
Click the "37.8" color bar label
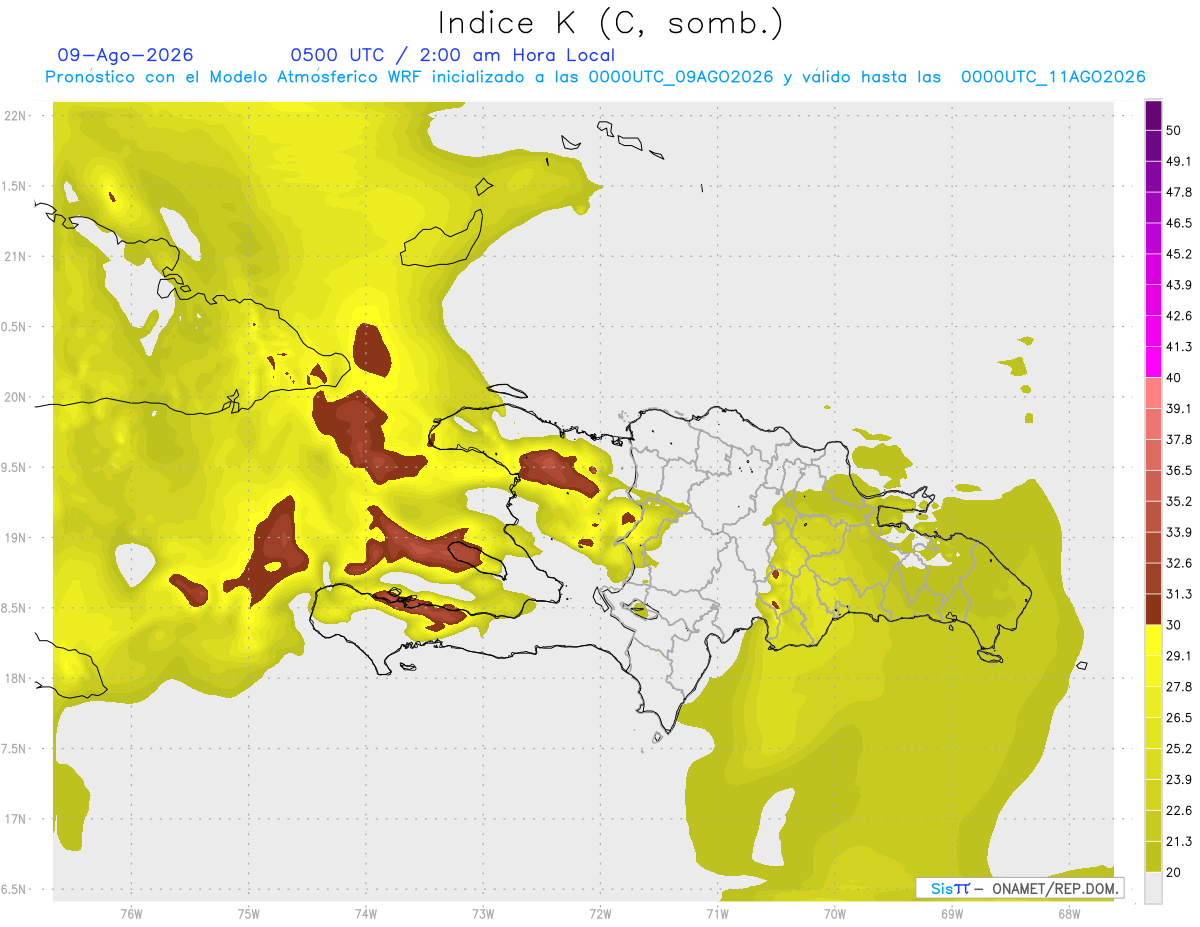coord(1178,439)
